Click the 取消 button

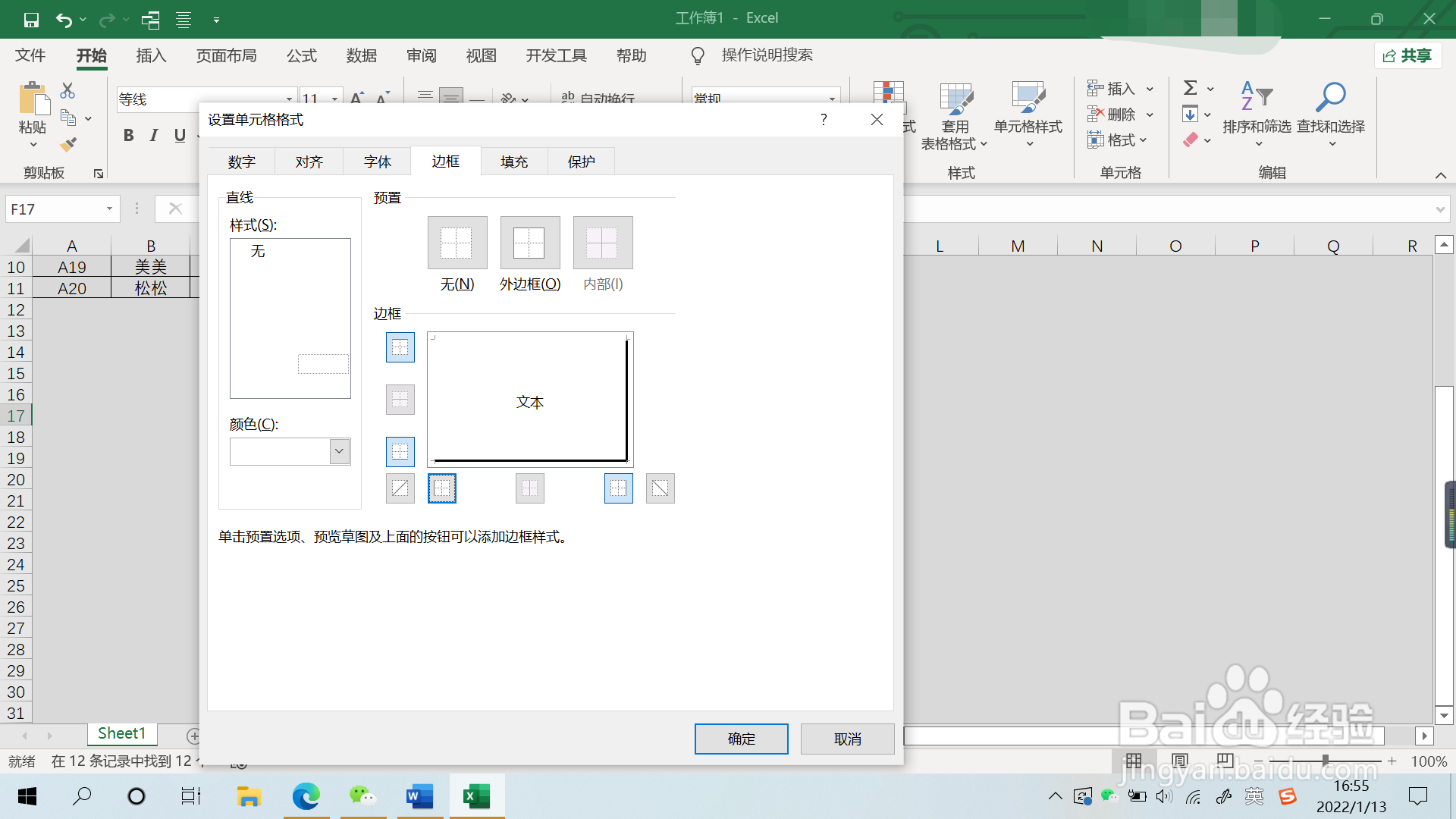[847, 739]
